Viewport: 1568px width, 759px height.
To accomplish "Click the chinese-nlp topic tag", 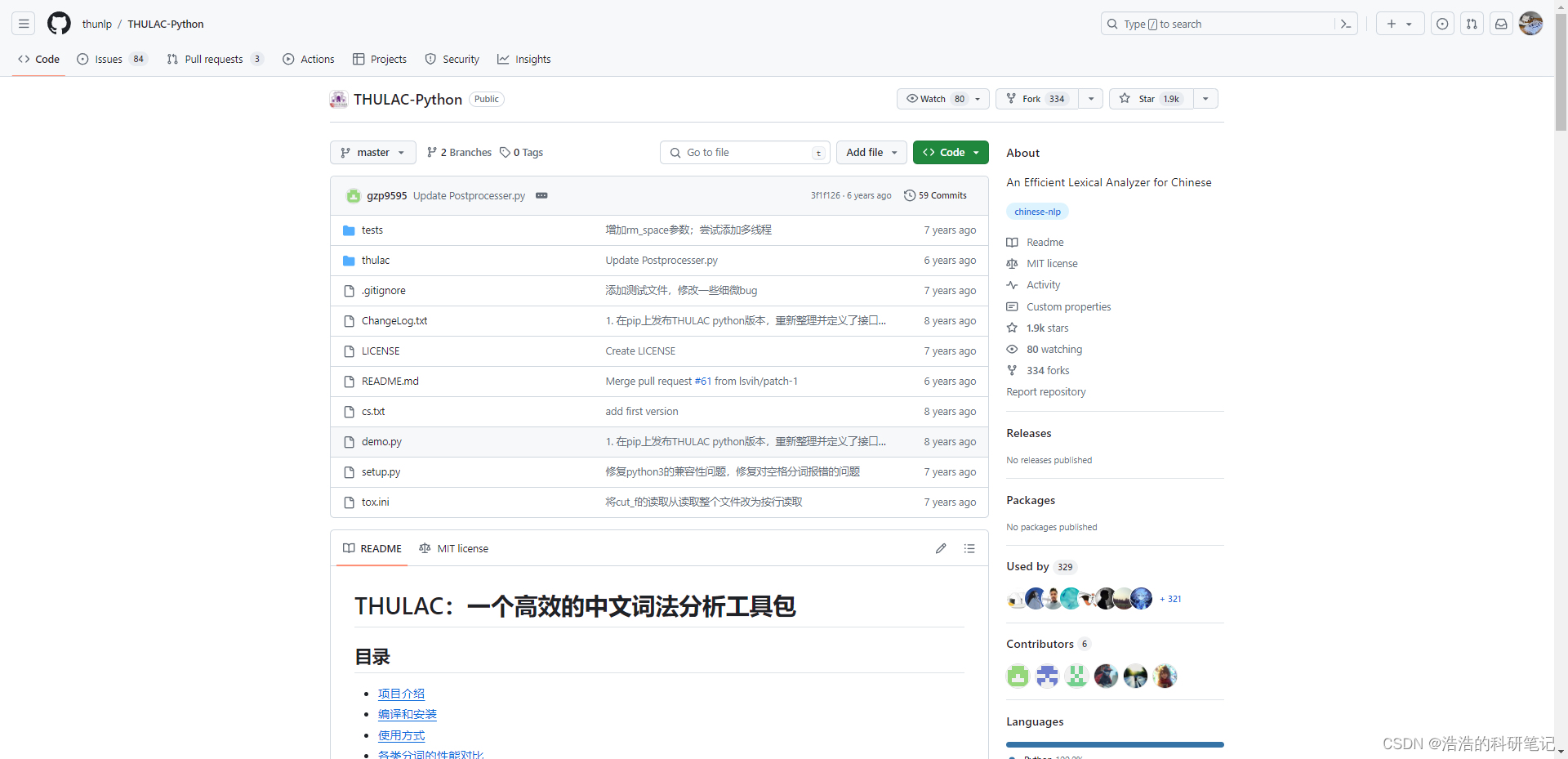I will pyautogui.click(x=1037, y=212).
